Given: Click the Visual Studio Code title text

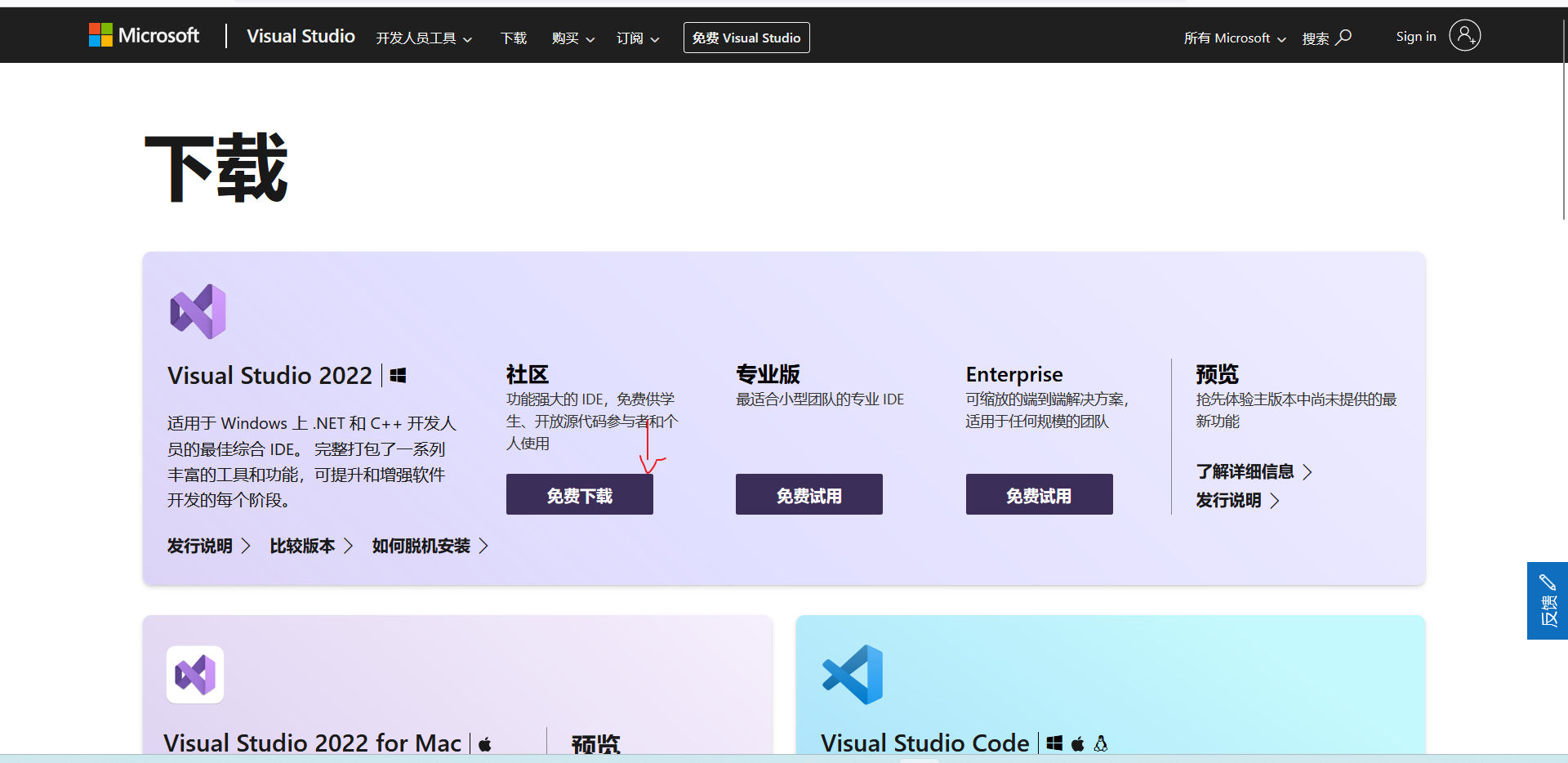Looking at the screenshot, I should 925,743.
